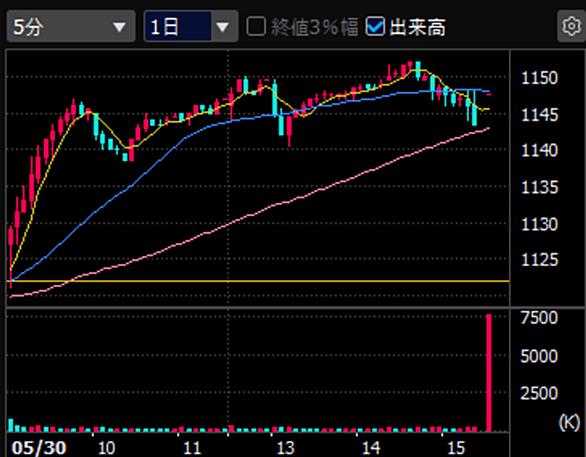The height and width of the screenshot is (457, 586).
Task: Click the 15 o'clock time label
Action: coord(456,448)
